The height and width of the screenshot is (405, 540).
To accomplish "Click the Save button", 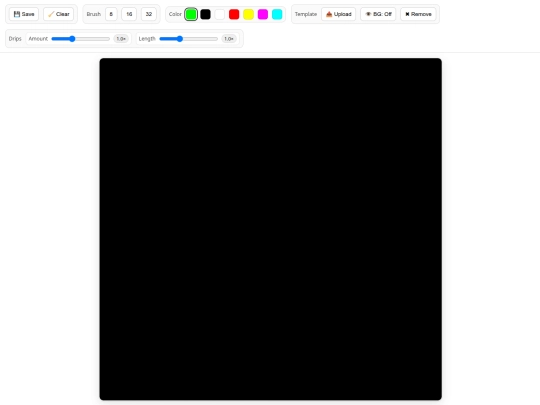I will pos(24,14).
